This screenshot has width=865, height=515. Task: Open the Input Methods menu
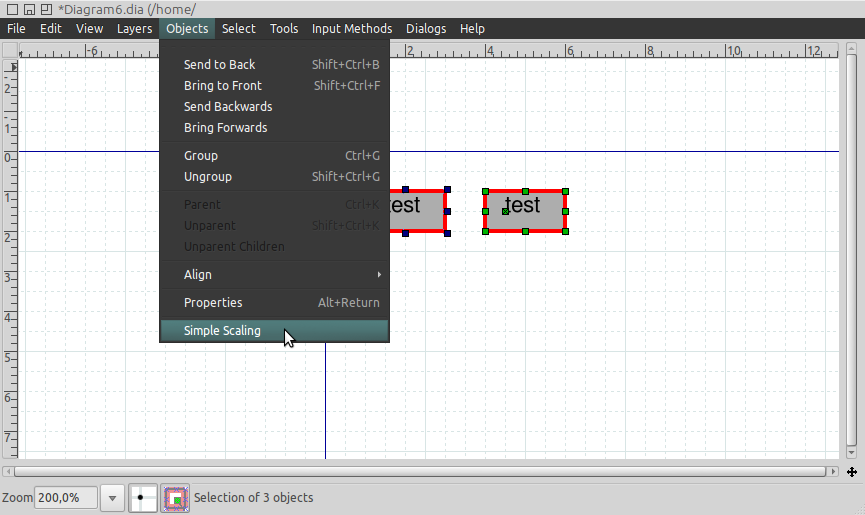point(352,29)
